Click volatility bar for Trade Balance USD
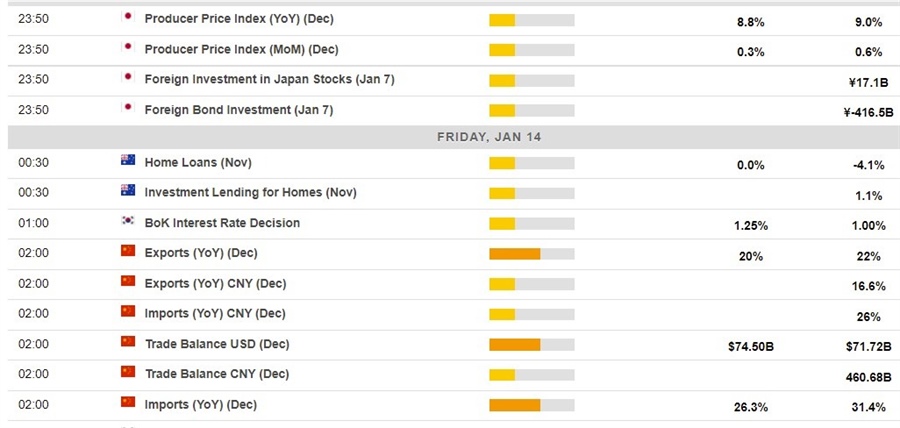The height and width of the screenshot is (428, 900). (531, 345)
